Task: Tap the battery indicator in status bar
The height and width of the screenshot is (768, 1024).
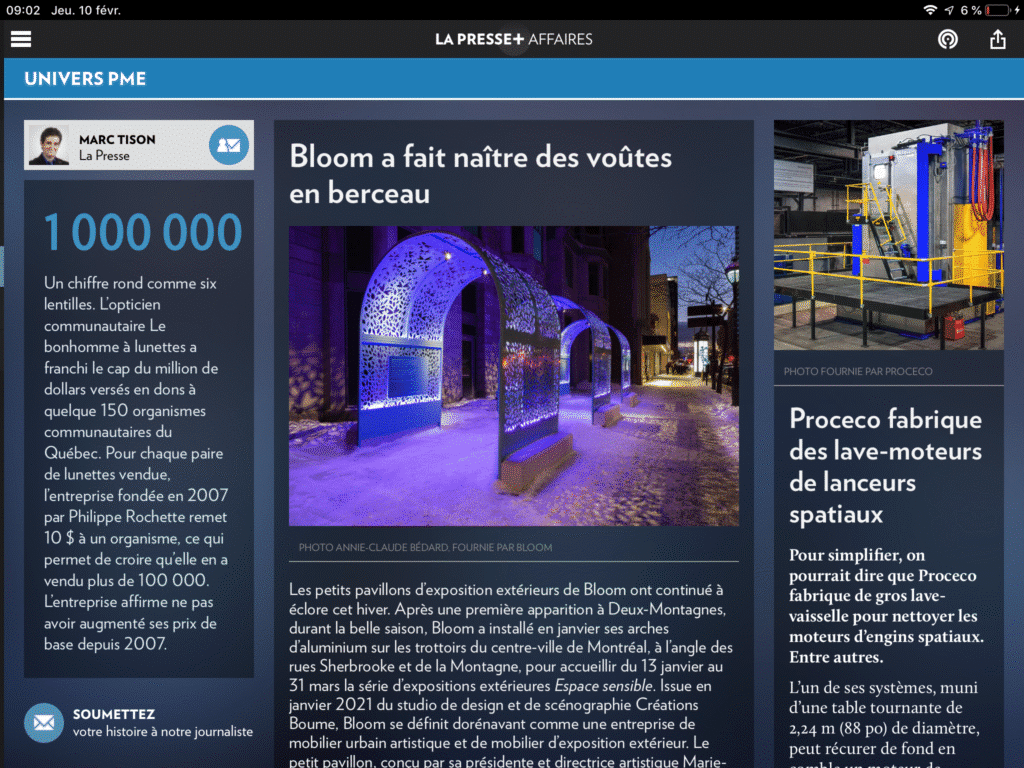Action: (x=997, y=10)
